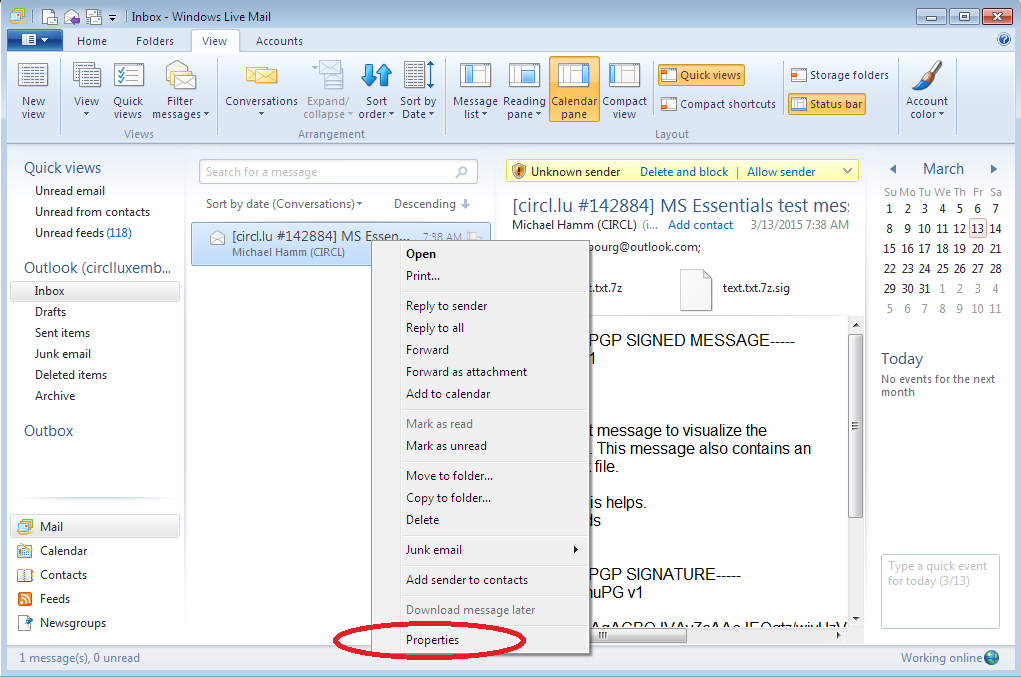Select Properties in the context menu

(432, 640)
